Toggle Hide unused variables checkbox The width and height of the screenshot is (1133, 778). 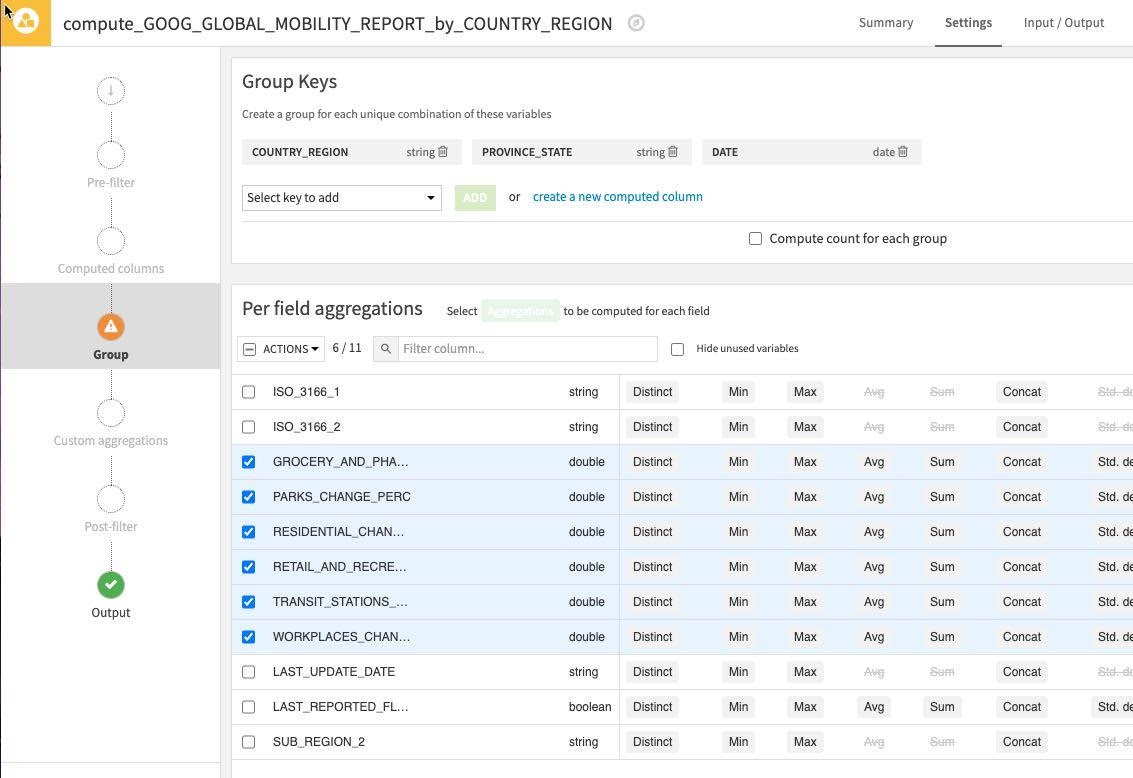[677, 349]
